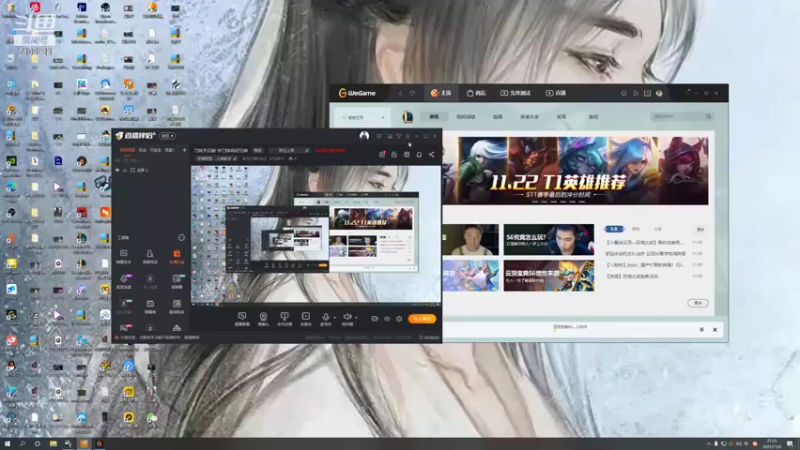
Task: Refresh the WeGame page
Action: coord(412,93)
